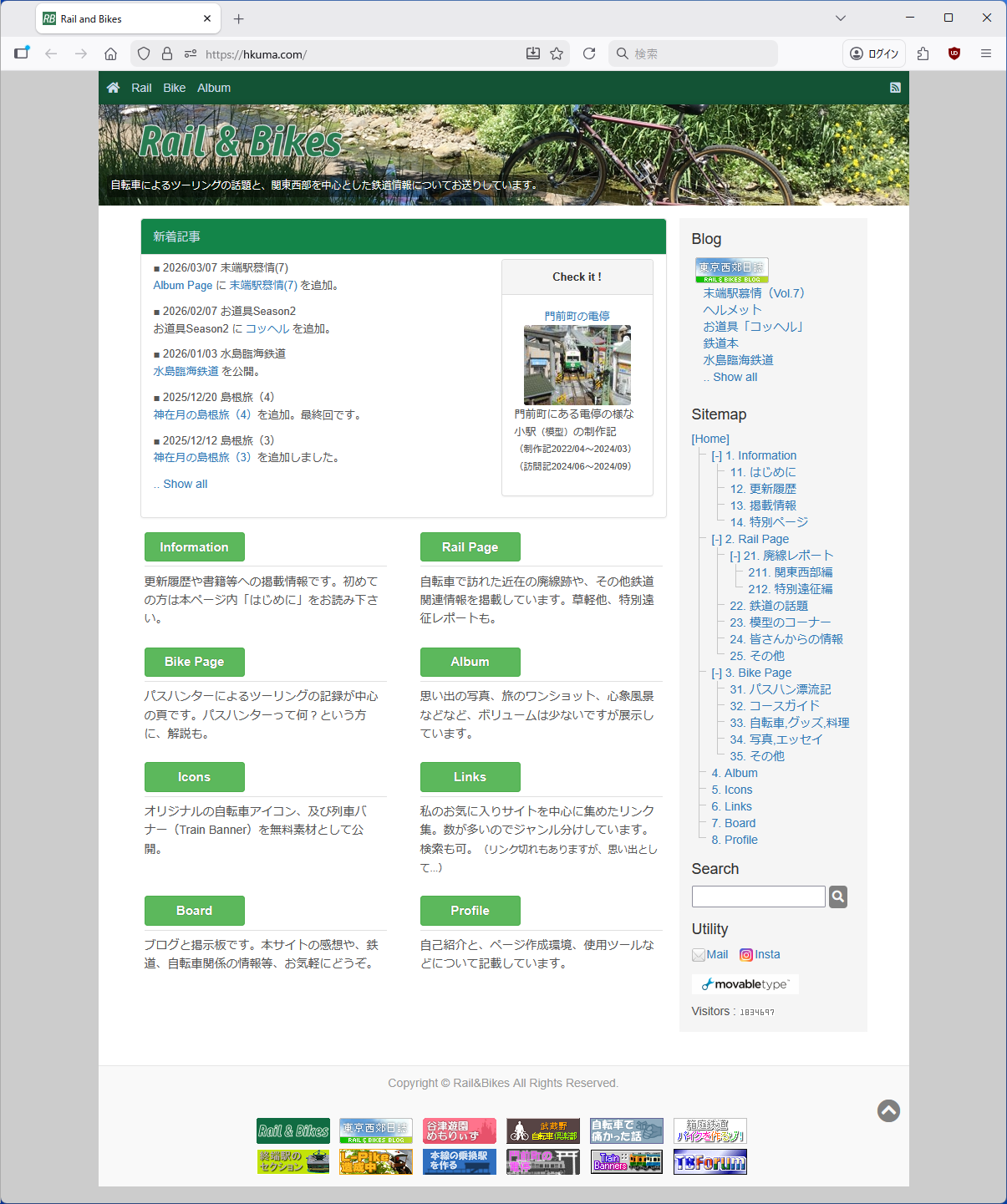Click the sidebar search text field
The image size is (1007, 1204).
point(758,897)
